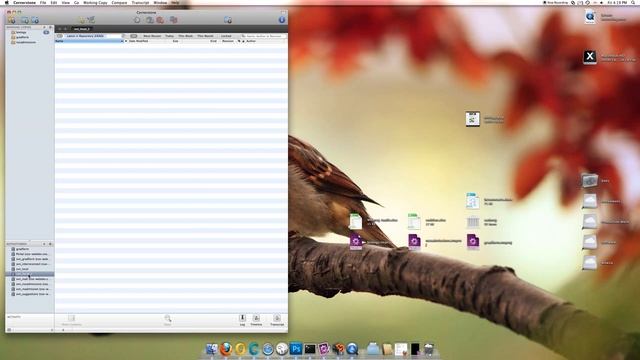
Task: Open the Transcript menu
Action: pyautogui.click(x=140, y=2)
